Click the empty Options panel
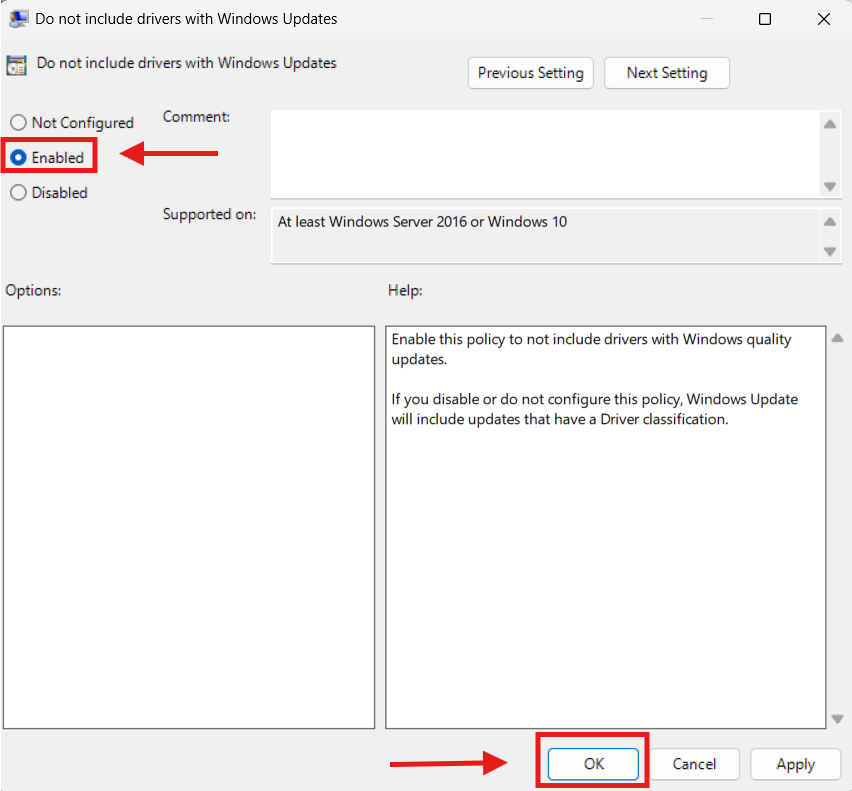The width and height of the screenshot is (852, 791). [x=189, y=527]
